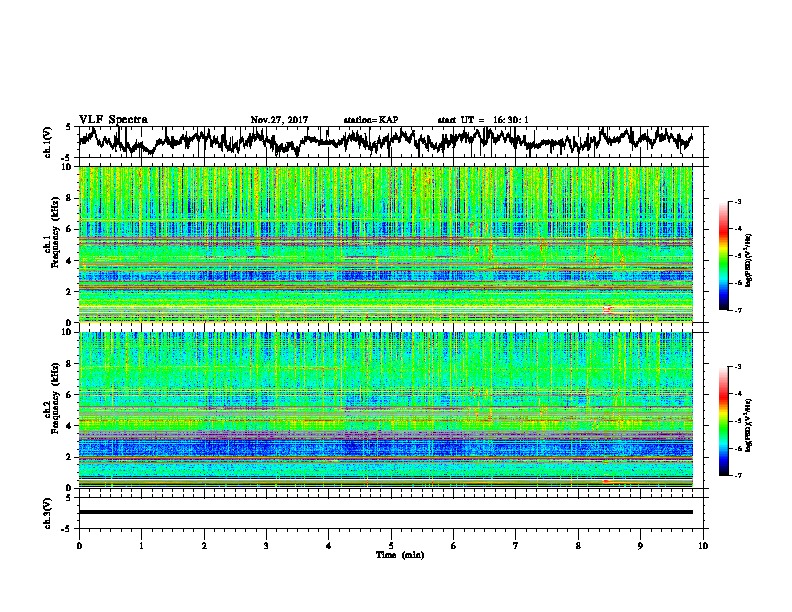Click the "7" tick on the time axis
The height and width of the screenshot is (612, 792).
[x=516, y=545]
